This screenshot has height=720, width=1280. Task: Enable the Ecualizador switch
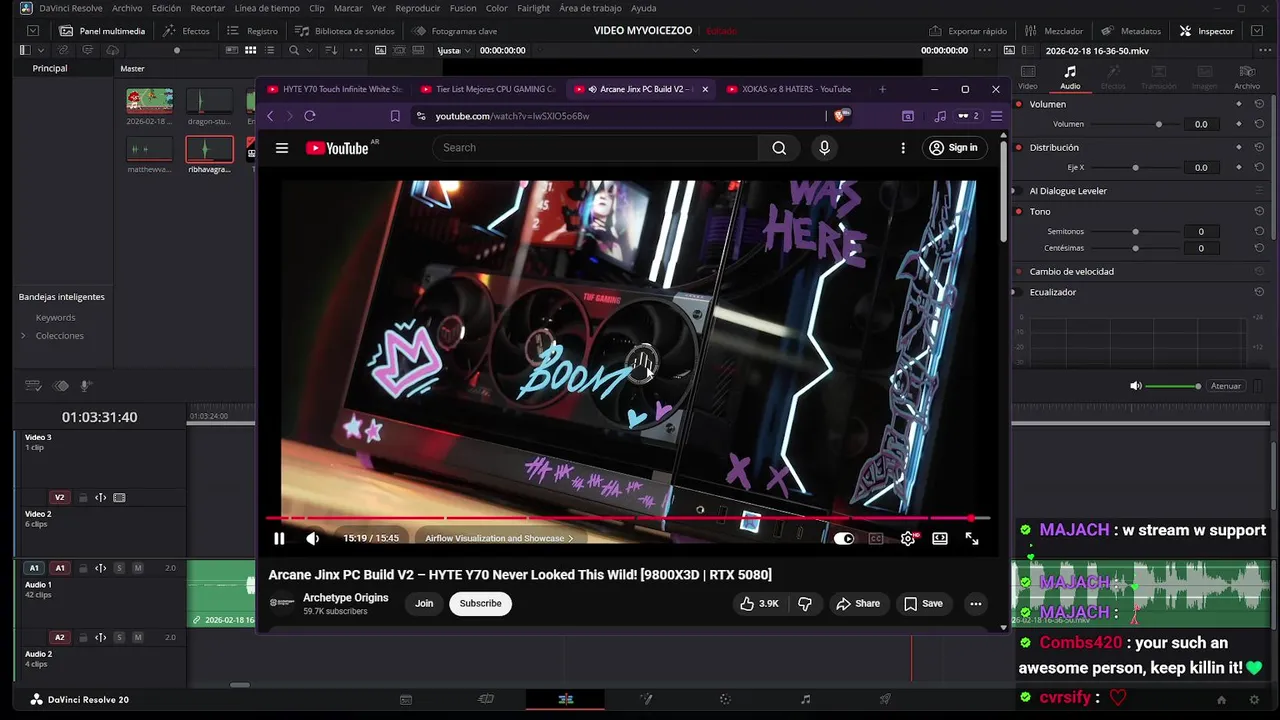pyautogui.click(x=1019, y=292)
